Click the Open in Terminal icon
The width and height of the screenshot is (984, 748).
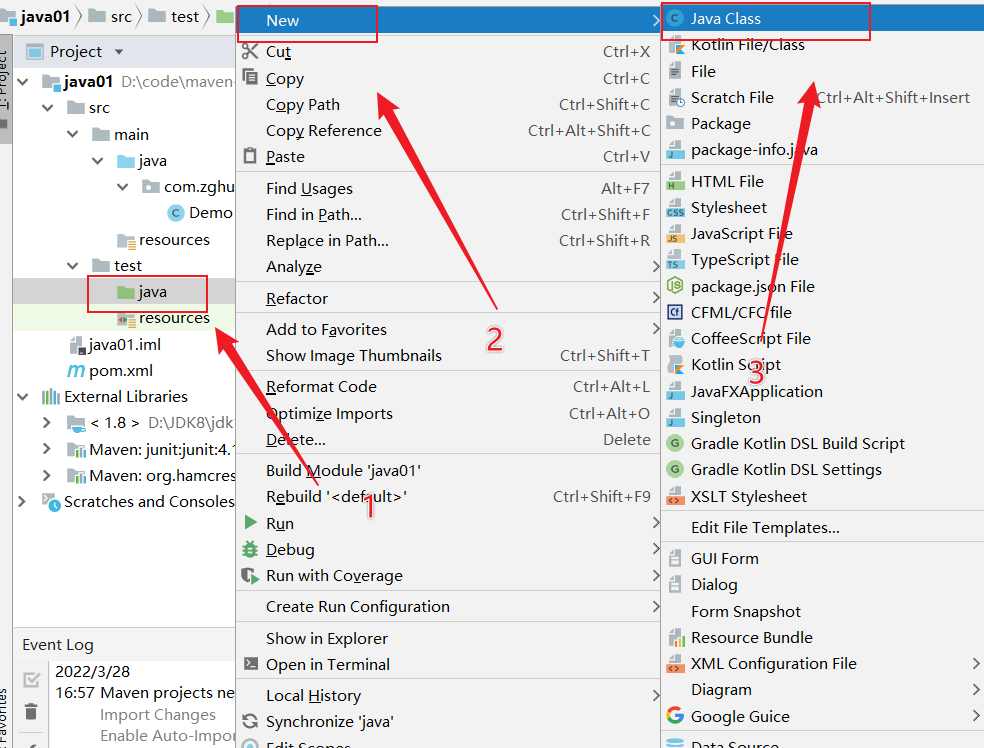point(250,664)
